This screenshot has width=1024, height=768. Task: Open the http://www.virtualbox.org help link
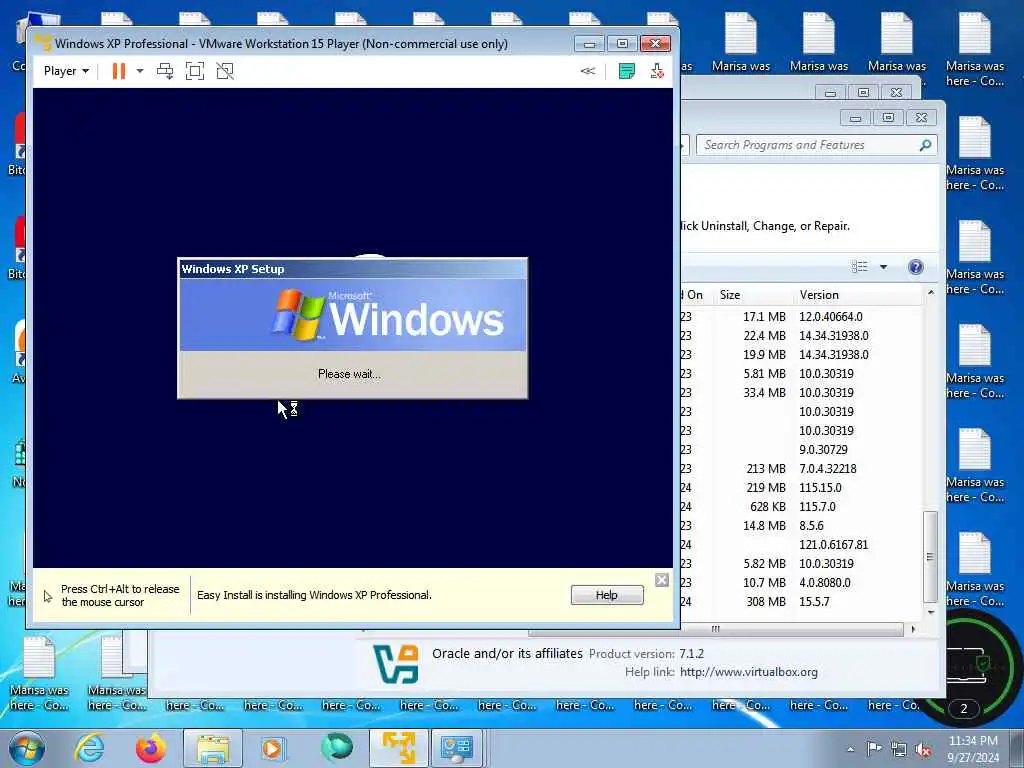(748, 672)
